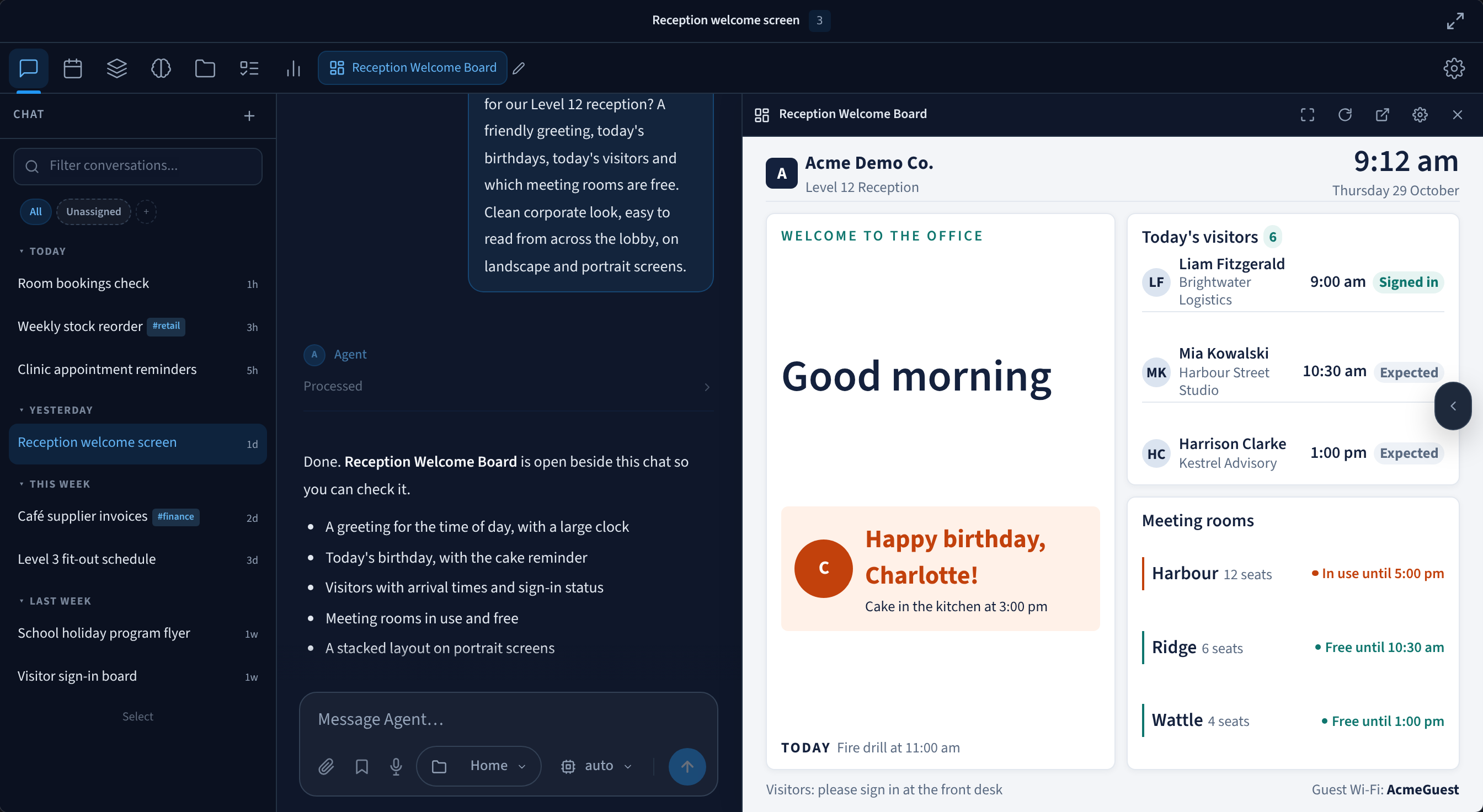Click the Select link below the conversations
1483x812 pixels.
click(x=137, y=717)
